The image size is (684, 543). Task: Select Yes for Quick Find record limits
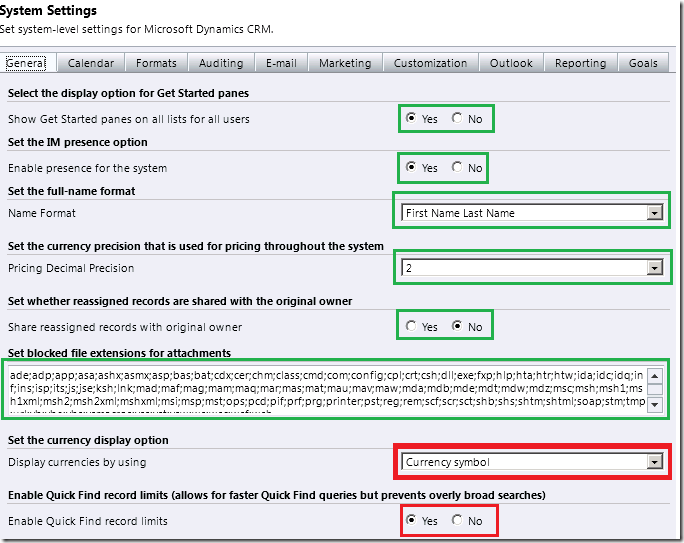coord(411,520)
